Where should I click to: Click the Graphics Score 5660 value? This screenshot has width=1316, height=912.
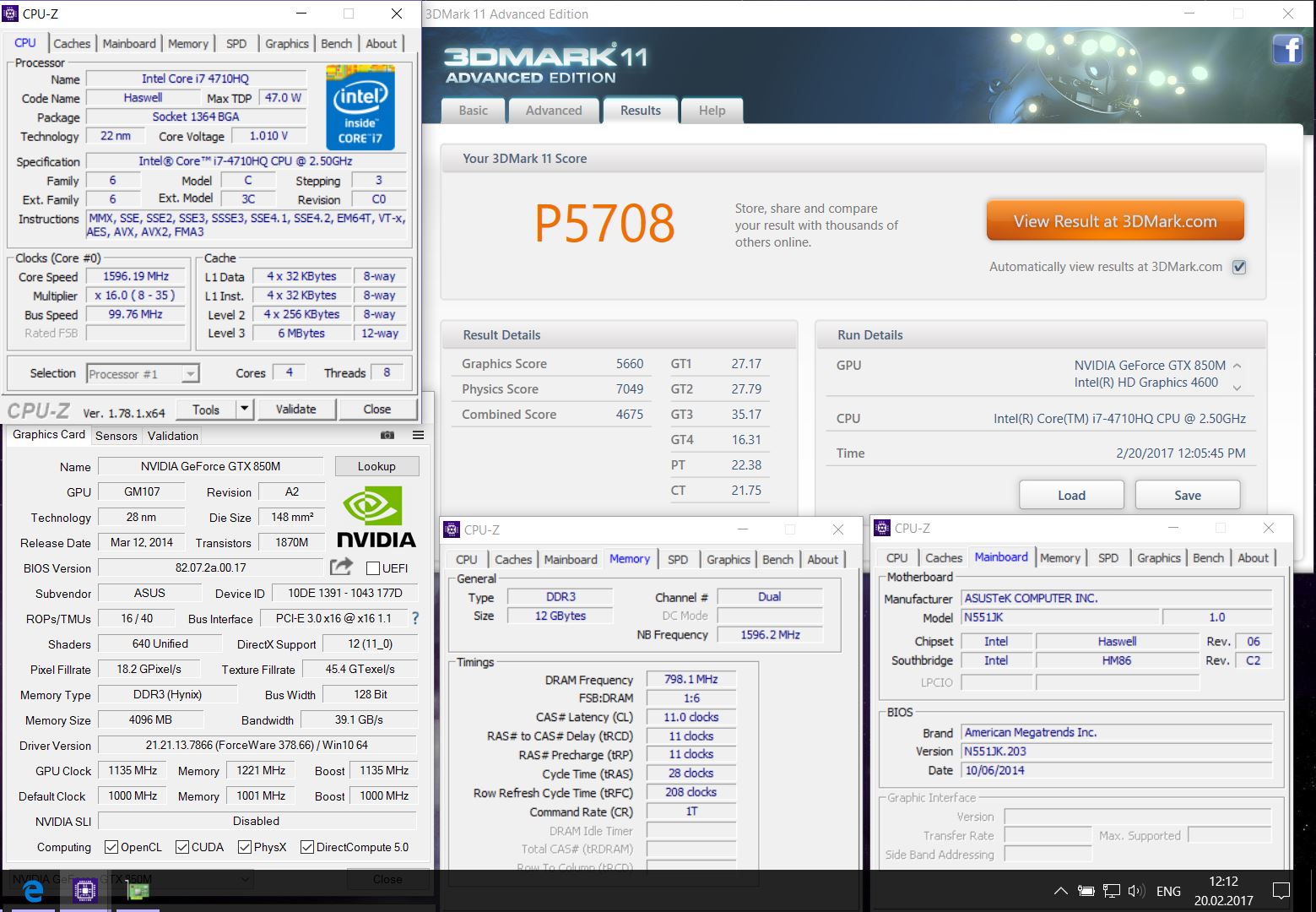[x=630, y=364]
